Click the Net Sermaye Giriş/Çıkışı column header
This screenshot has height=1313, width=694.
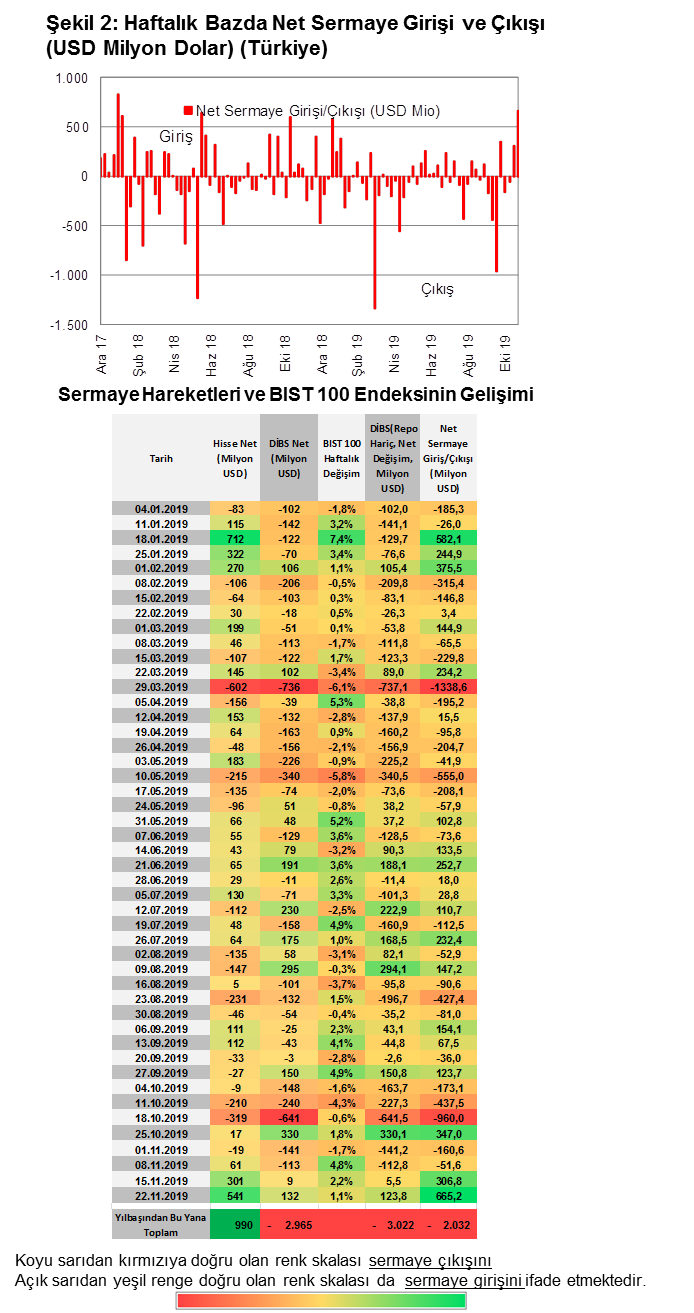click(x=449, y=457)
